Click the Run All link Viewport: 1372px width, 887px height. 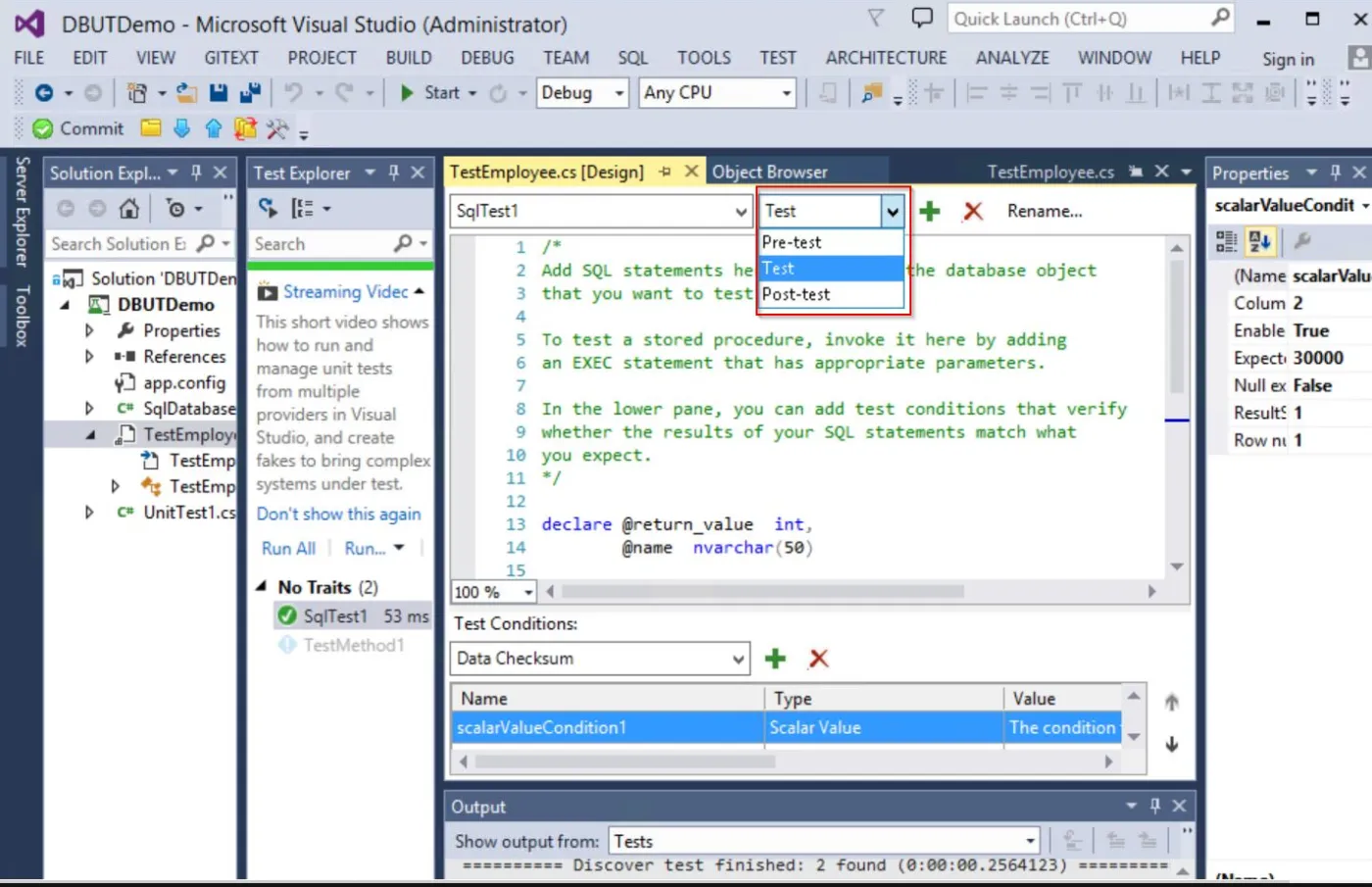point(288,548)
